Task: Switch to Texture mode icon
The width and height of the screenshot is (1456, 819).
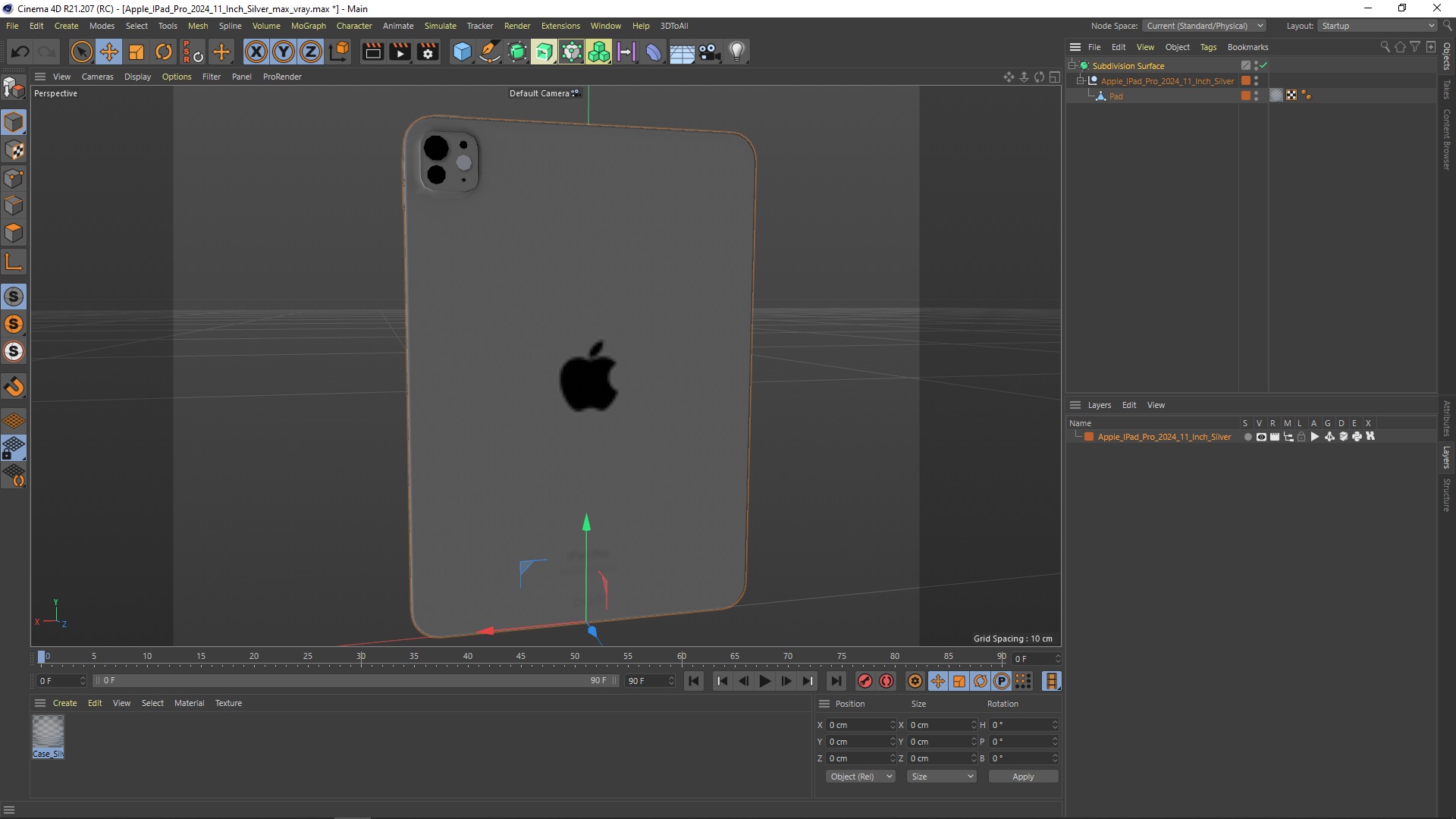Action: (14, 150)
